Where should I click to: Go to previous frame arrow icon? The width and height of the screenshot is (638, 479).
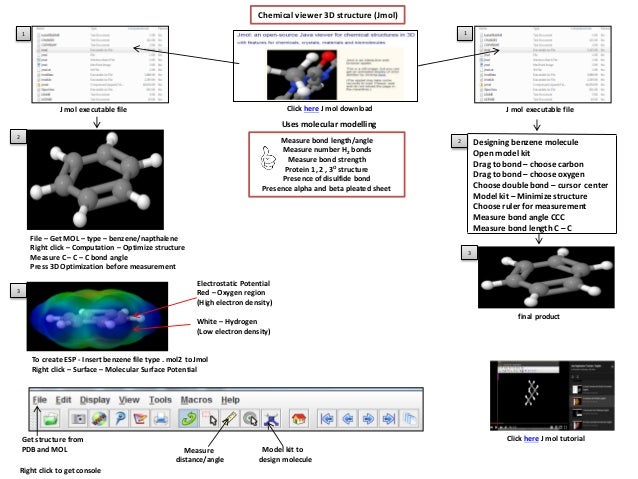(x=347, y=418)
